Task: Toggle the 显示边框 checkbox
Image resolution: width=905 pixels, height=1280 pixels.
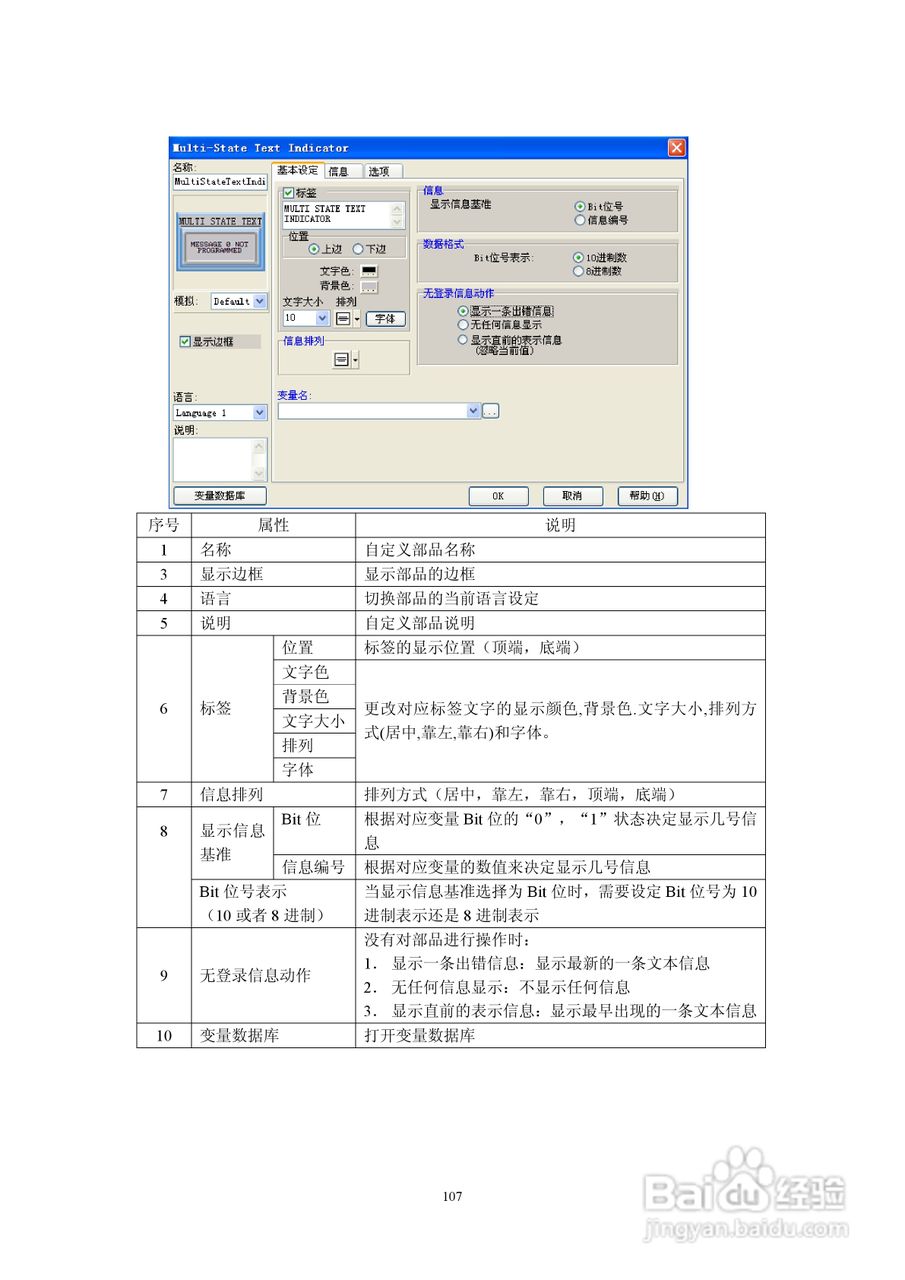Action: tap(184, 340)
